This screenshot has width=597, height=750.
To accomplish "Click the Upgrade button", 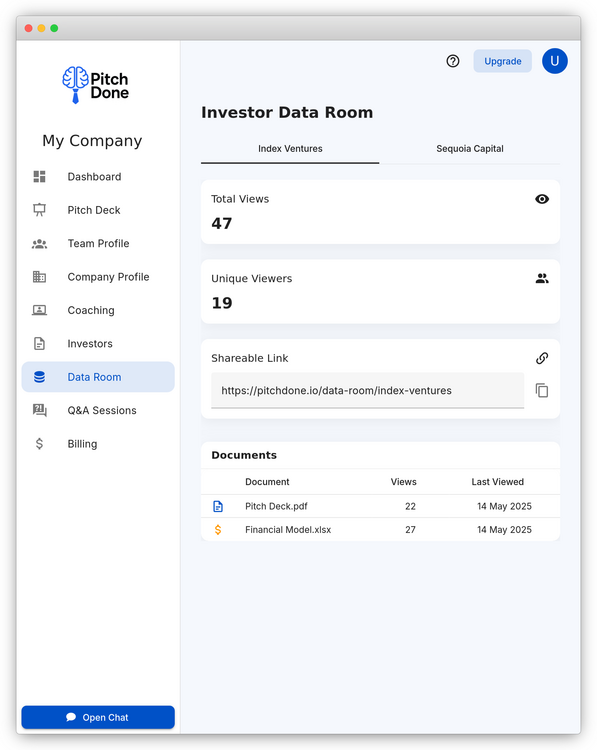I will 502,61.
